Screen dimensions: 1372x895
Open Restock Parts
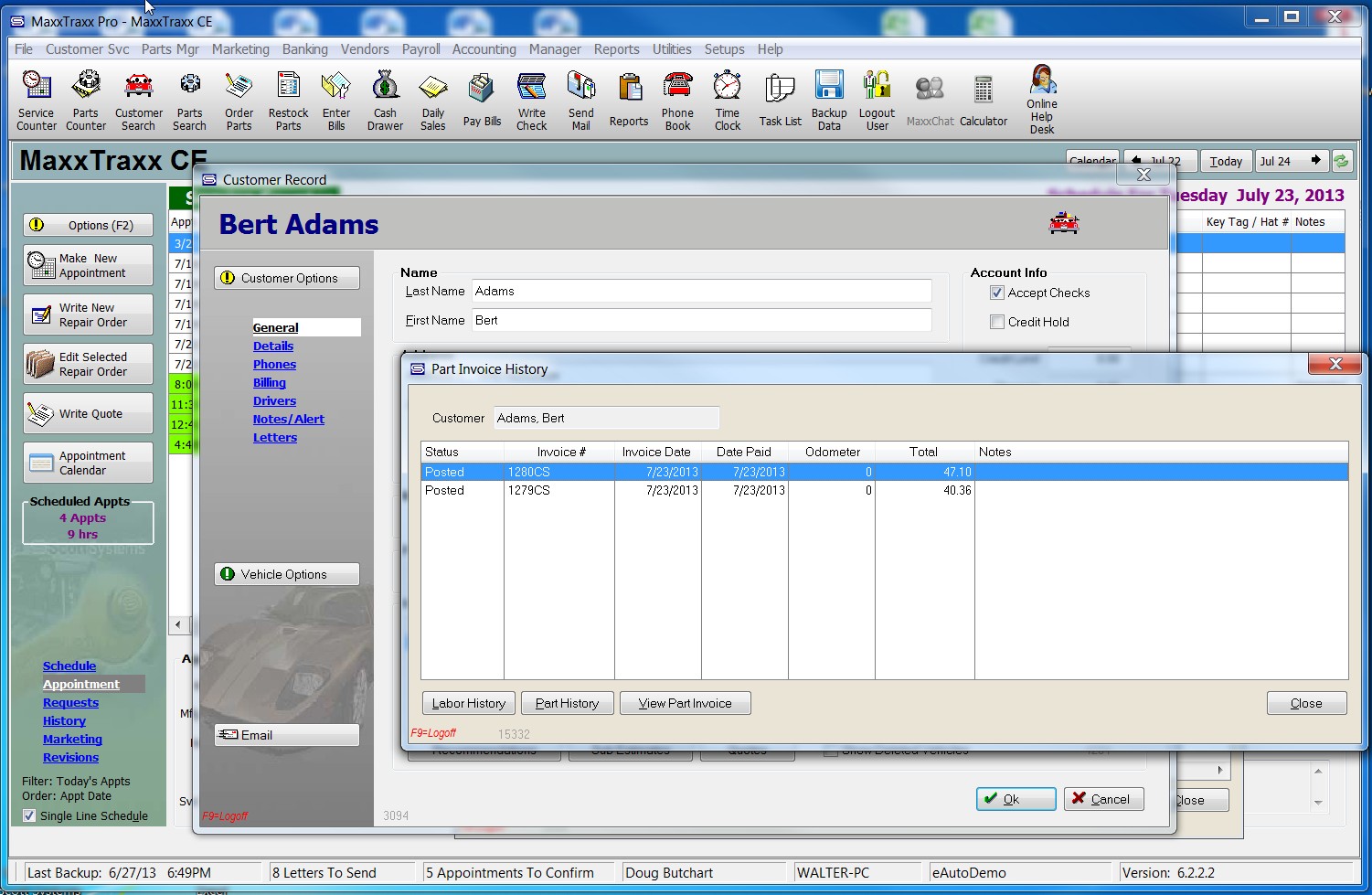tap(289, 101)
